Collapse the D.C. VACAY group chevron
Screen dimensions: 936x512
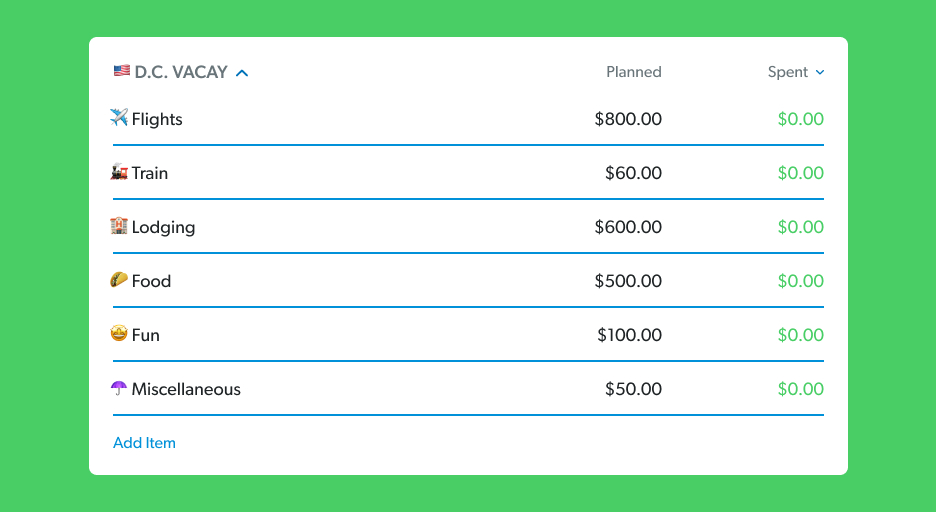[x=242, y=73]
